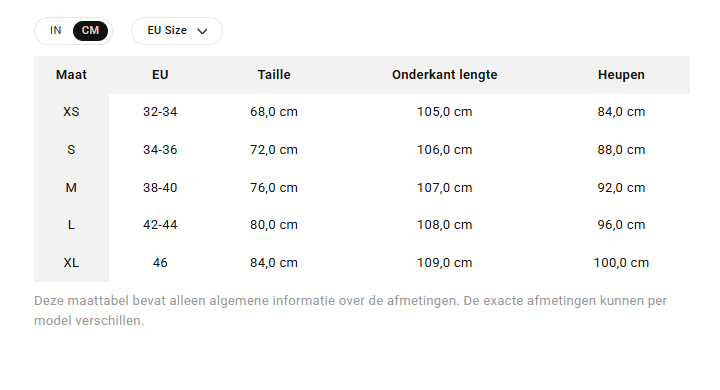Click the Heupen column header
This screenshot has width=720, height=390.
click(x=621, y=75)
